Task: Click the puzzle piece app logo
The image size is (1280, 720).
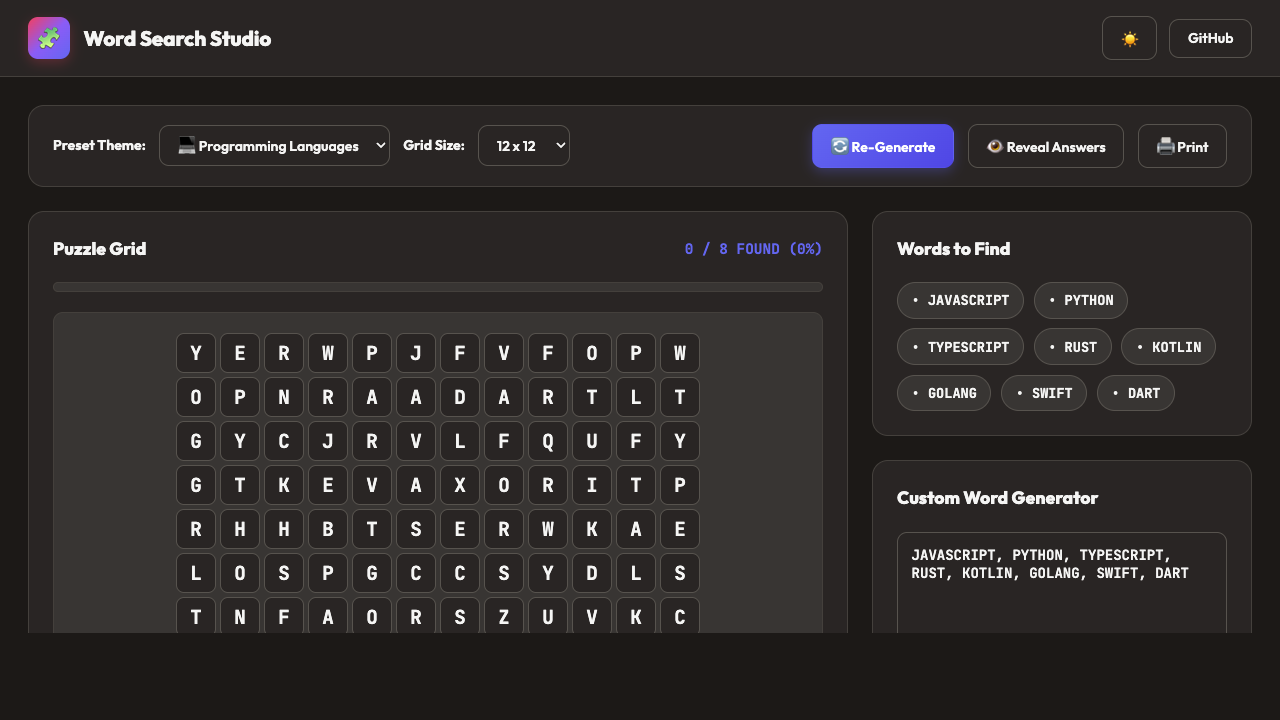Action: [49, 38]
